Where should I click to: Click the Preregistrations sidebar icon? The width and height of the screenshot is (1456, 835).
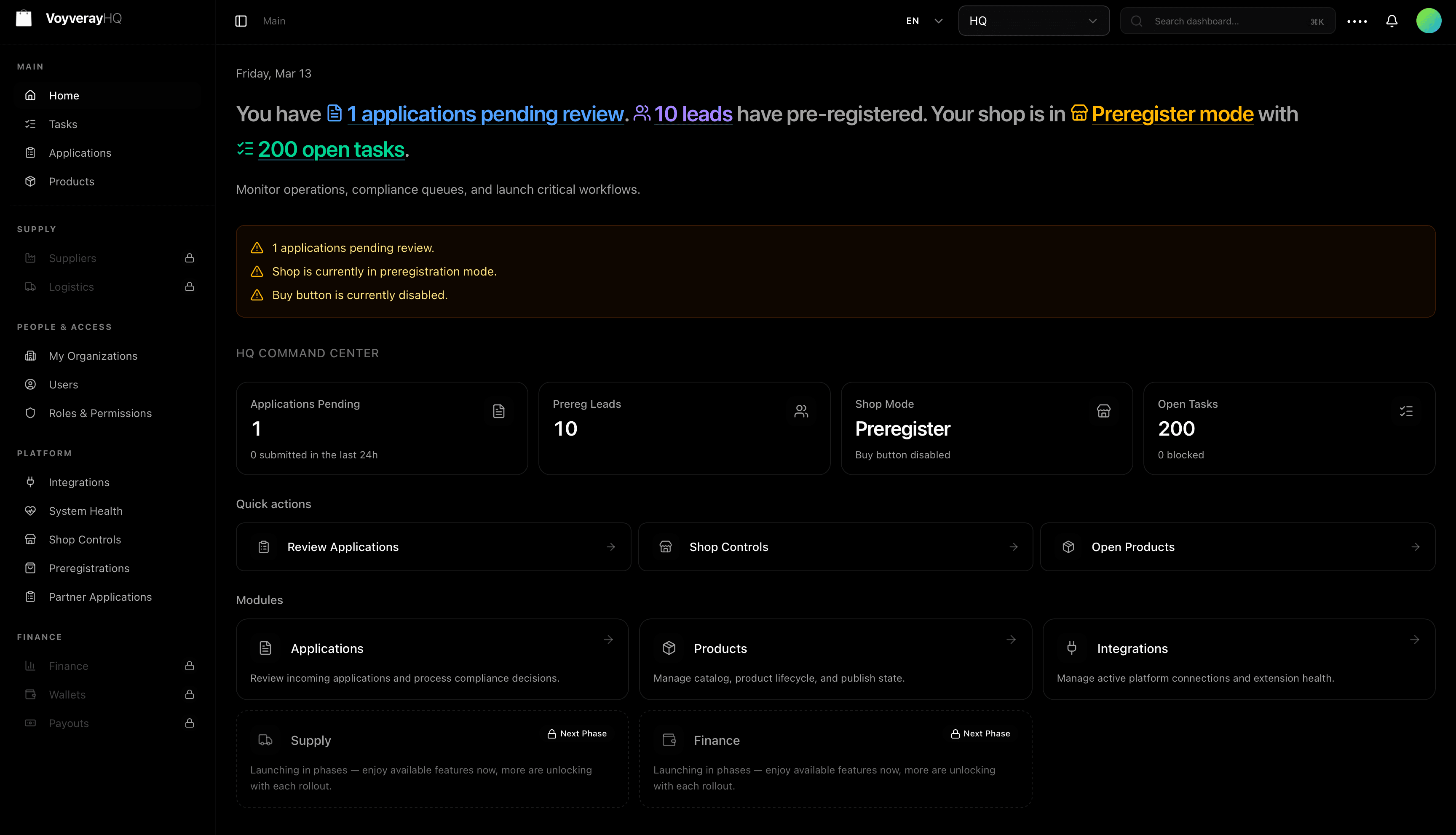pos(30,568)
